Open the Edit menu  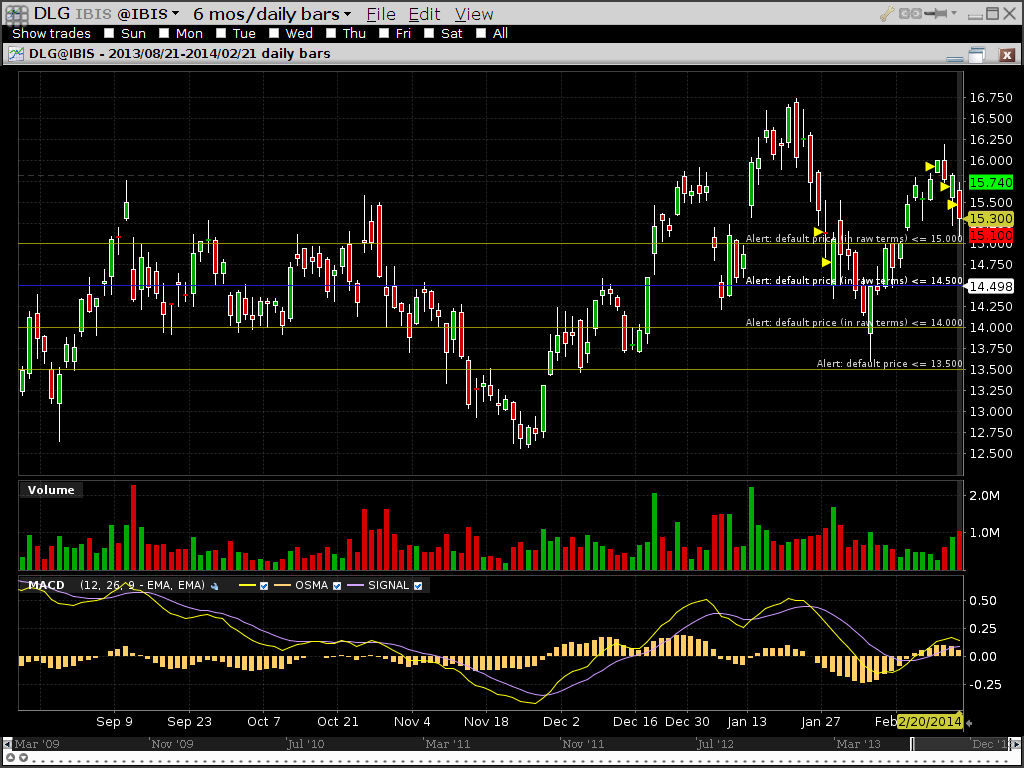point(424,14)
